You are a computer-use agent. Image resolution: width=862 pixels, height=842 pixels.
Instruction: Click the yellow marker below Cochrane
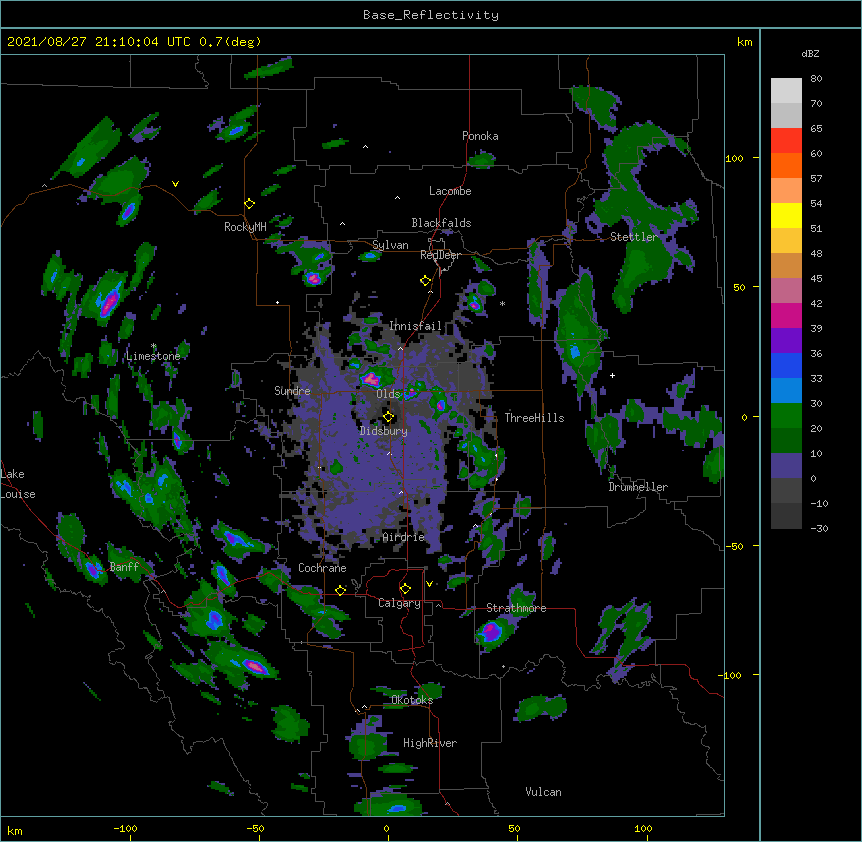[x=340, y=590]
